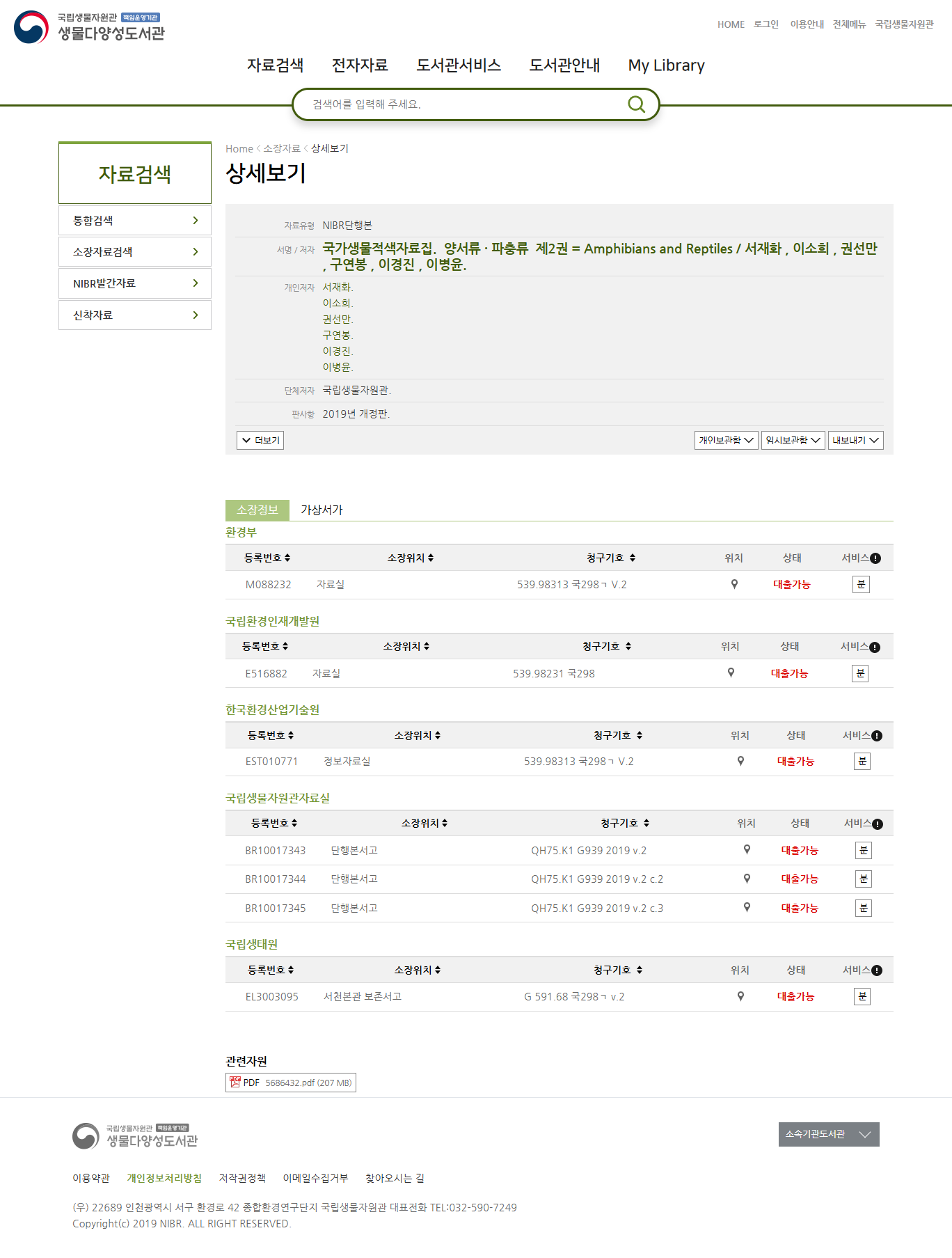This screenshot has height=1258, width=952.
Task: Click the location pin for M088232
Action: click(734, 584)
